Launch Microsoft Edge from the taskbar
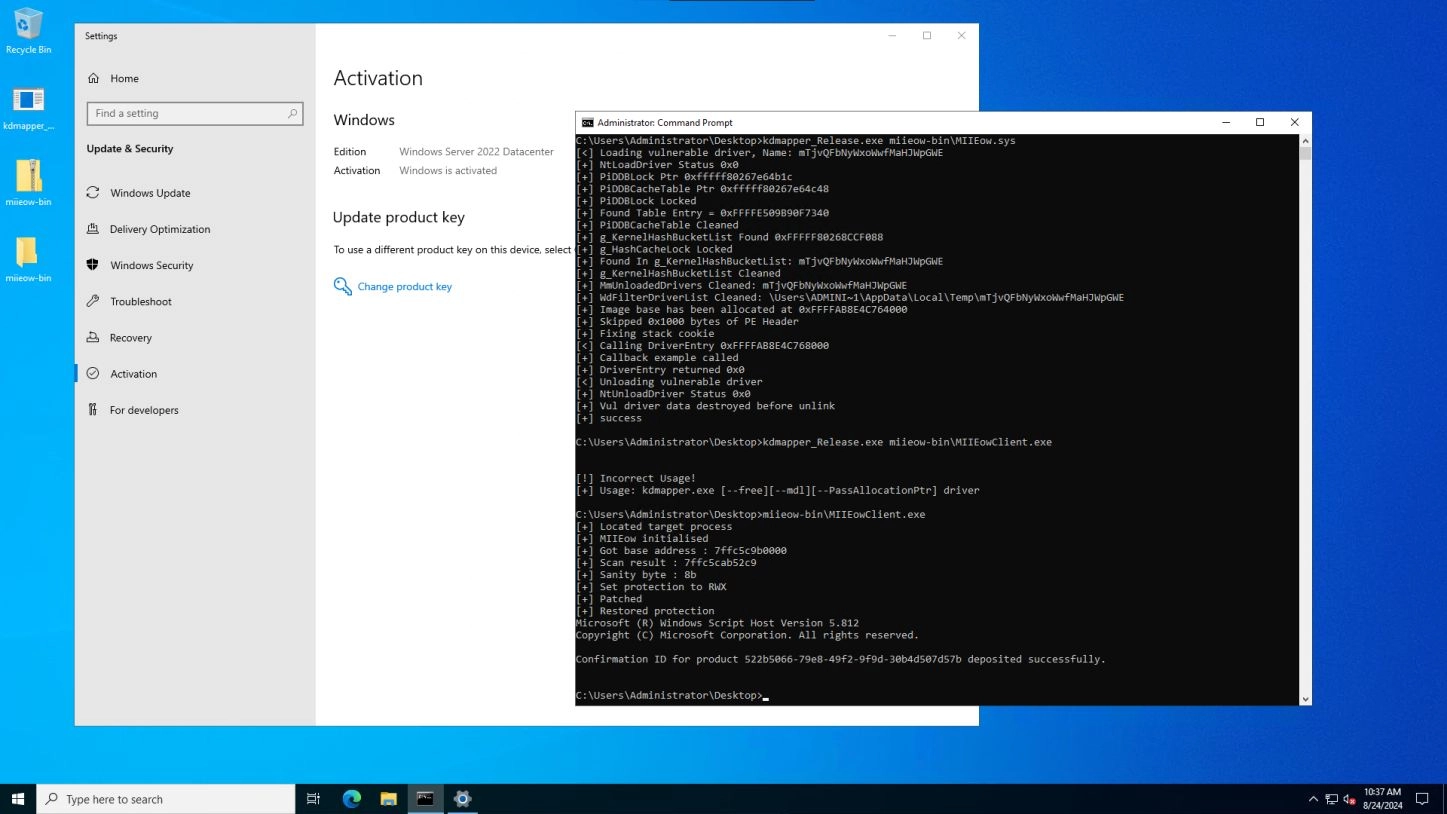The height and width of the screenshot is (814, 1447). pyautogui.click(x=351, y=798)
